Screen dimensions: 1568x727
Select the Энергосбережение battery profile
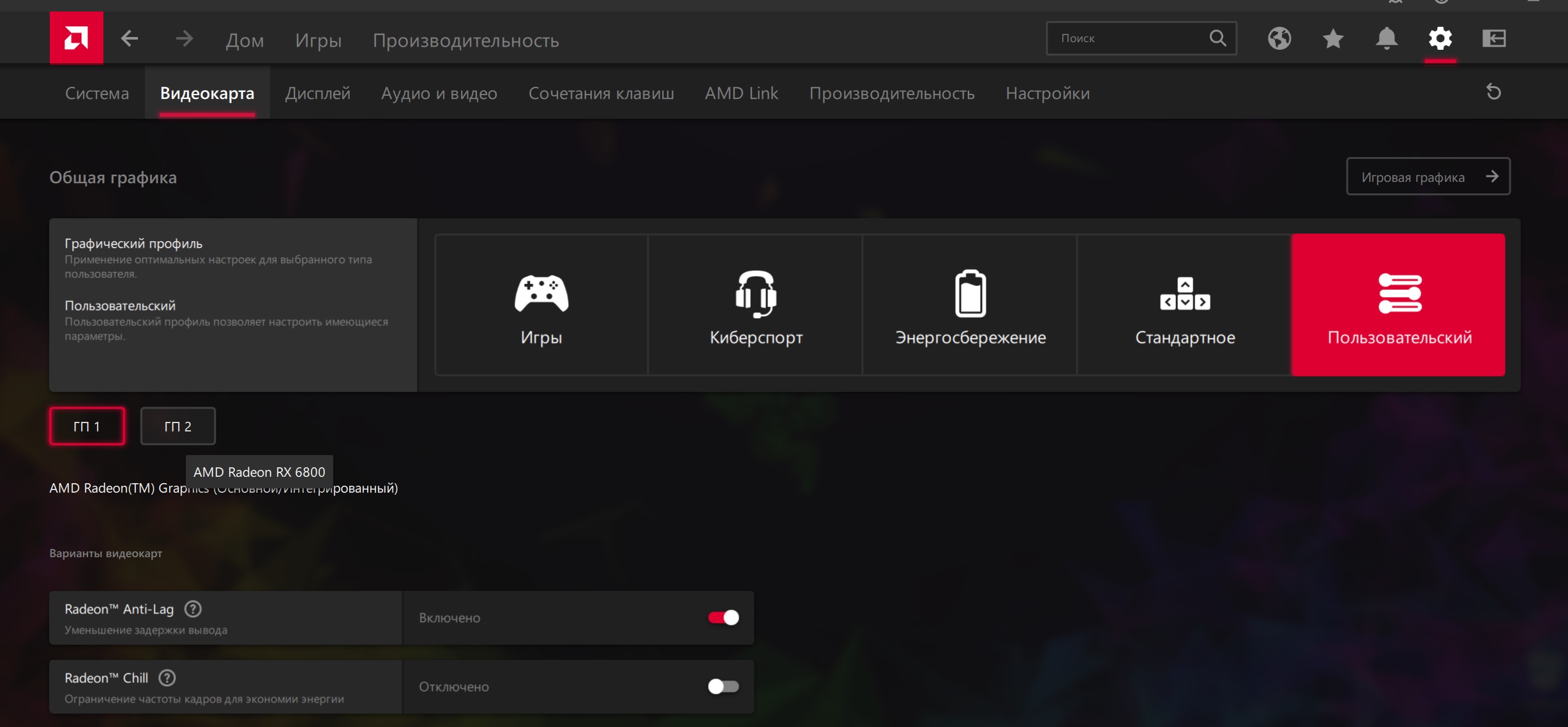(970, 305)
